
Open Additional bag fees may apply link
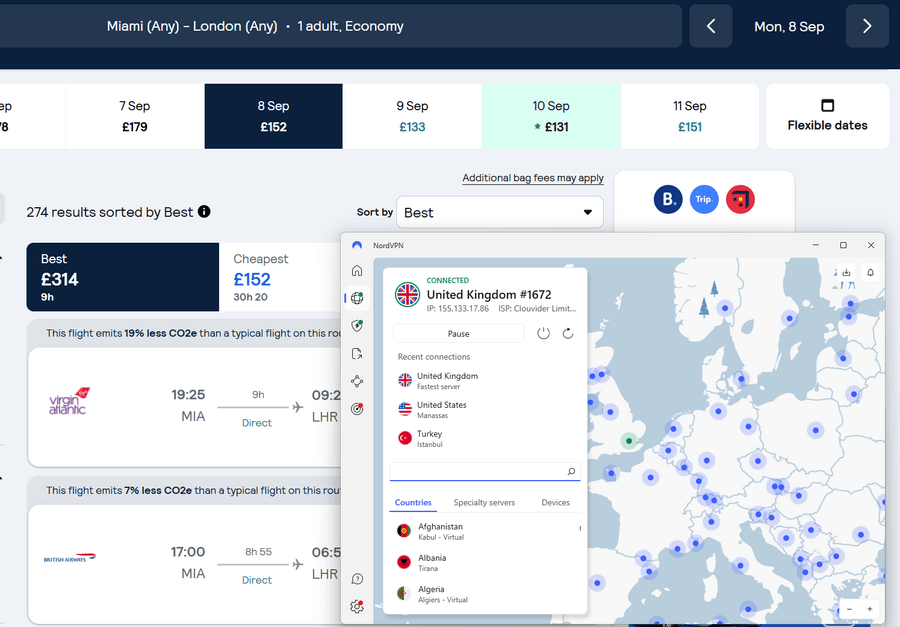(533, 178)
